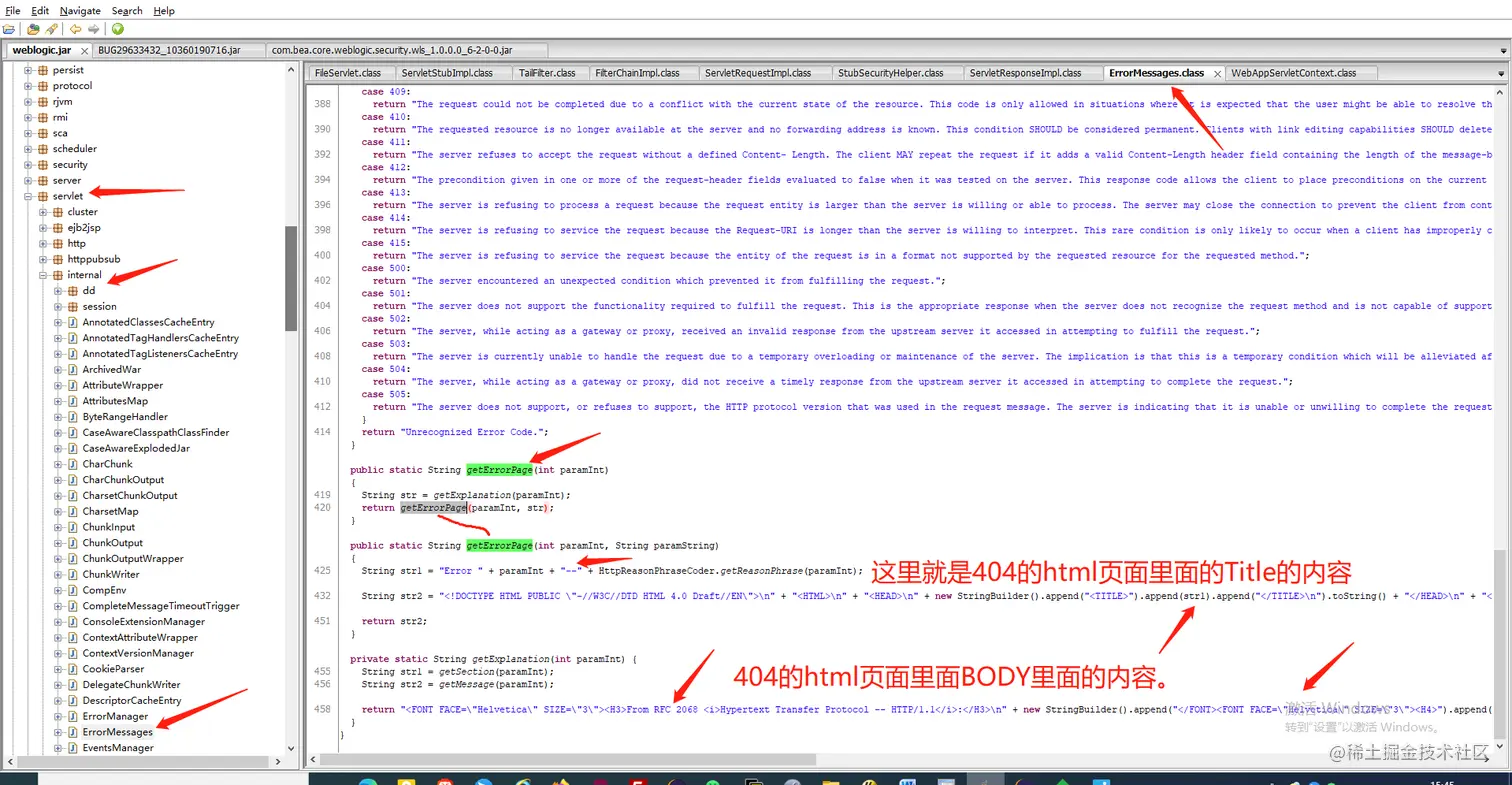Go forward with the right arrow icon
The height and width of the screenshot is (785, 1512).
tap(94, 29)
